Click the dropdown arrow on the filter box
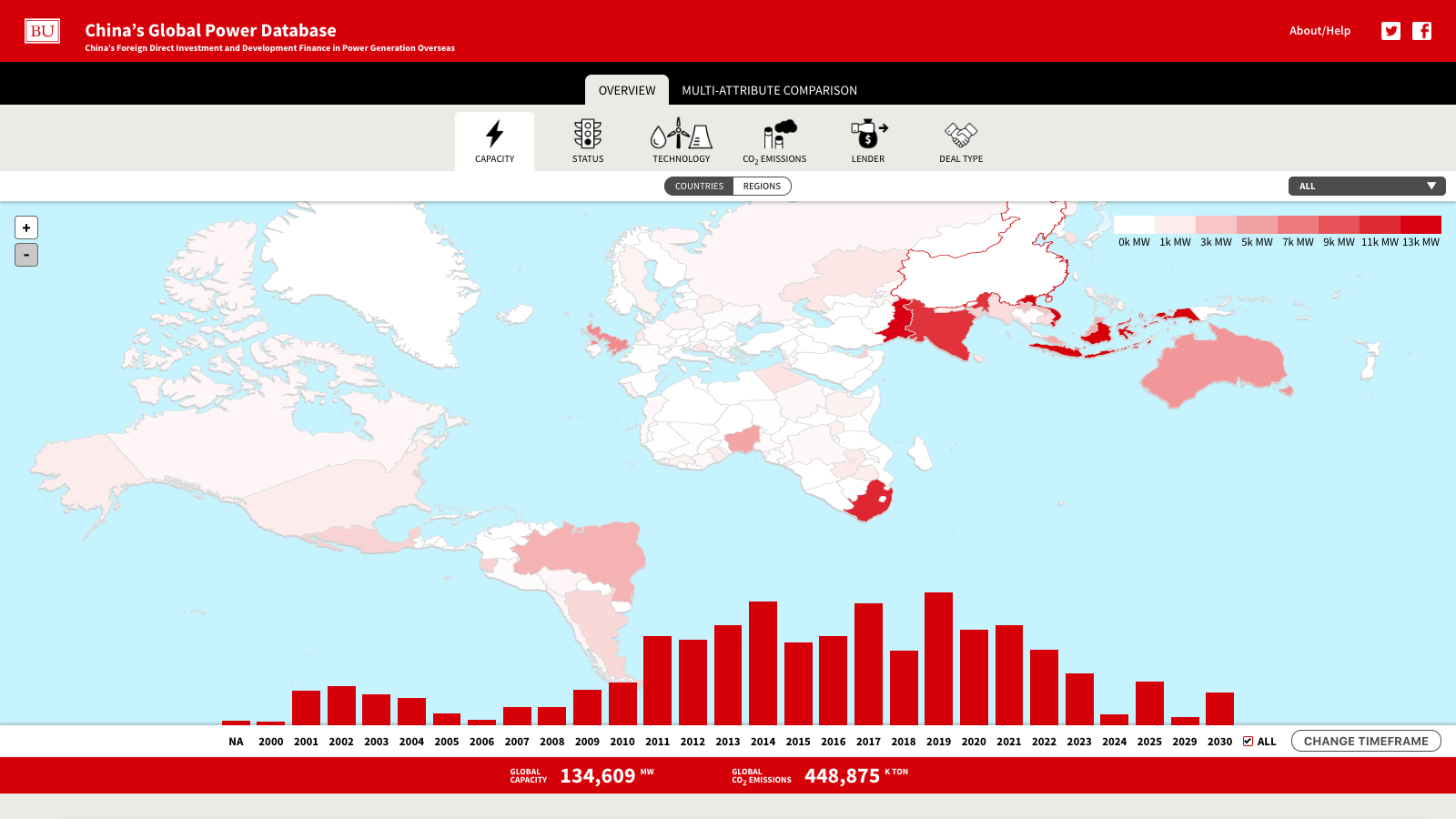Image resolution: width=1456 pixels, height=819 pixels. click(x=1430, y=186)
